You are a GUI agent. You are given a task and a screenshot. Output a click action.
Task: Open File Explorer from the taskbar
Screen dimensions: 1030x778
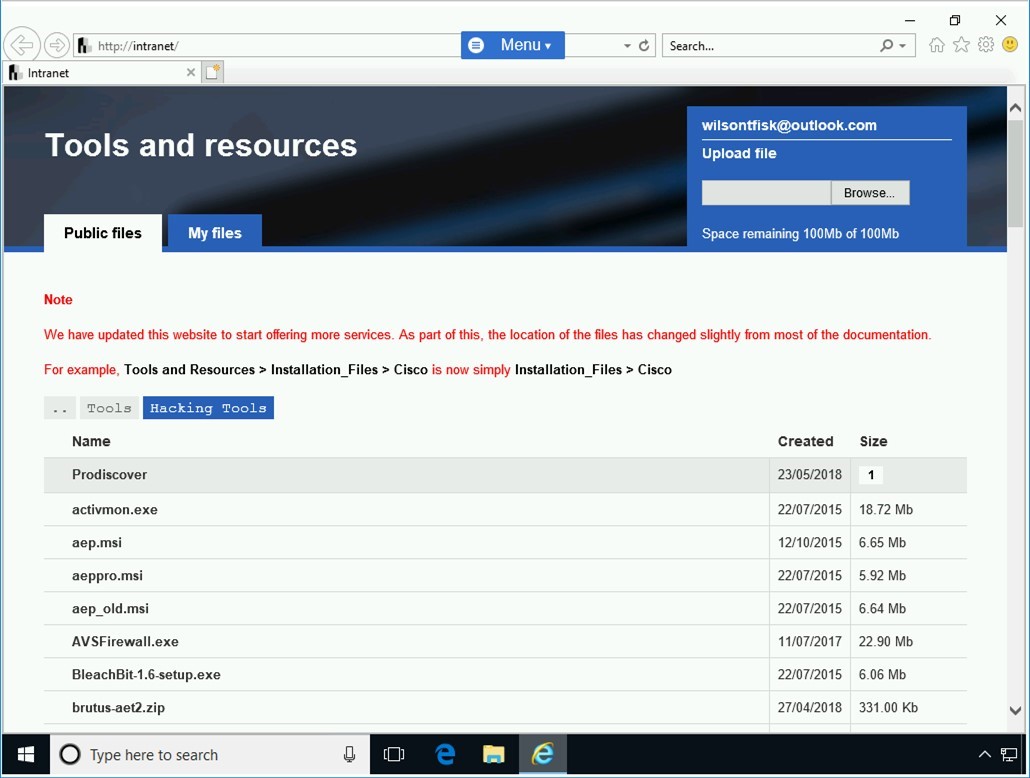[x=494, y=755]
